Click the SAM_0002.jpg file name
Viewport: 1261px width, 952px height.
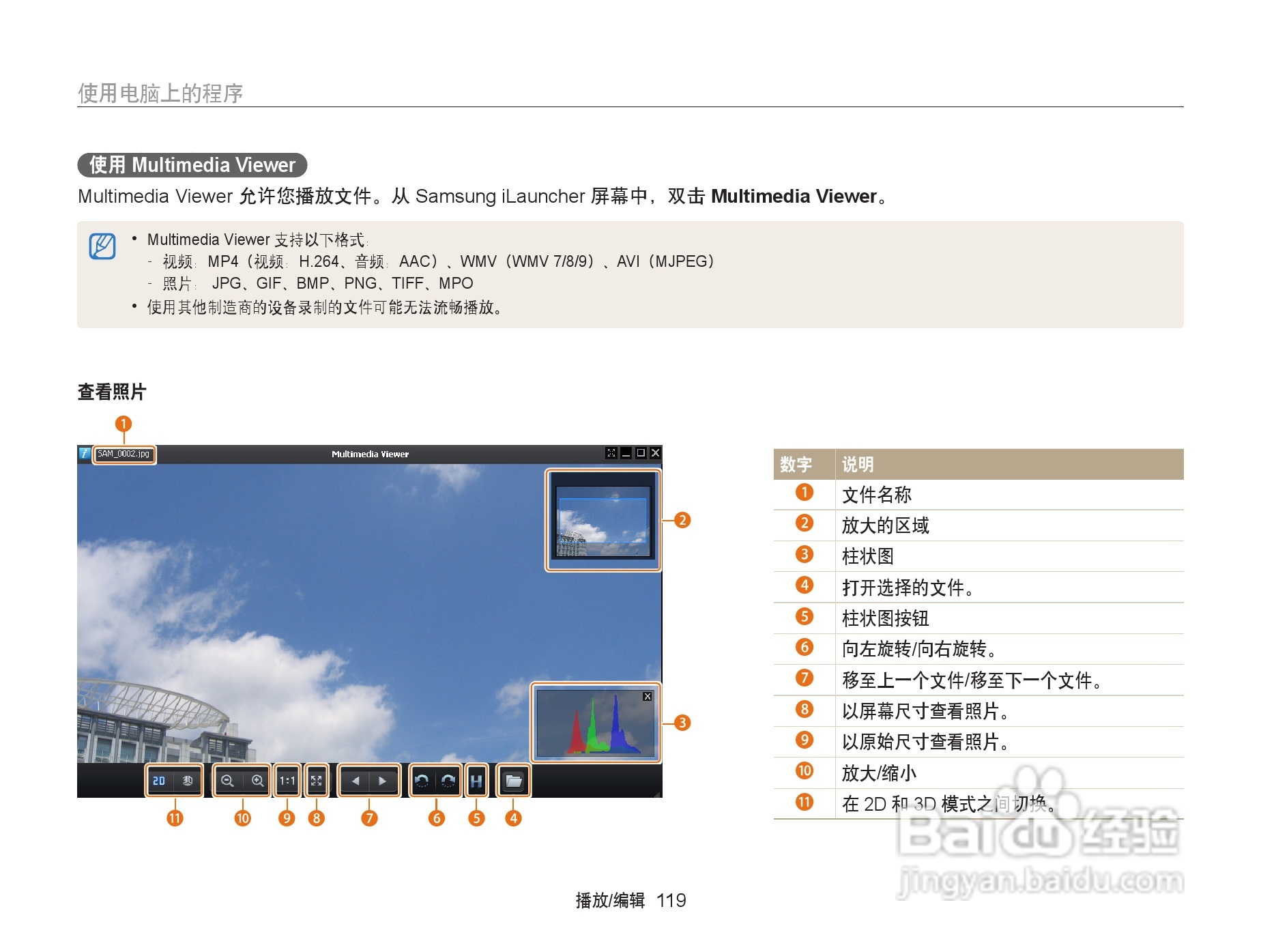click(x=124, y=454)
